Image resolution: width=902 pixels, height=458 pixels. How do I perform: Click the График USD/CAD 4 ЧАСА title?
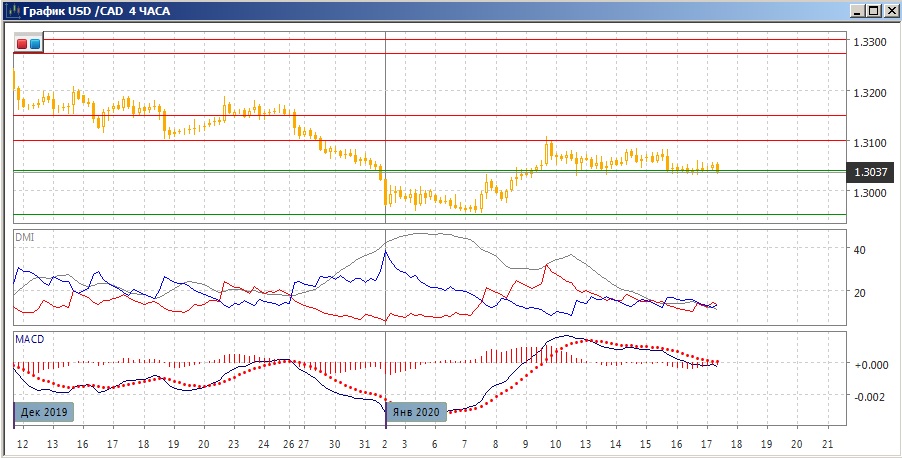[97, 11]
